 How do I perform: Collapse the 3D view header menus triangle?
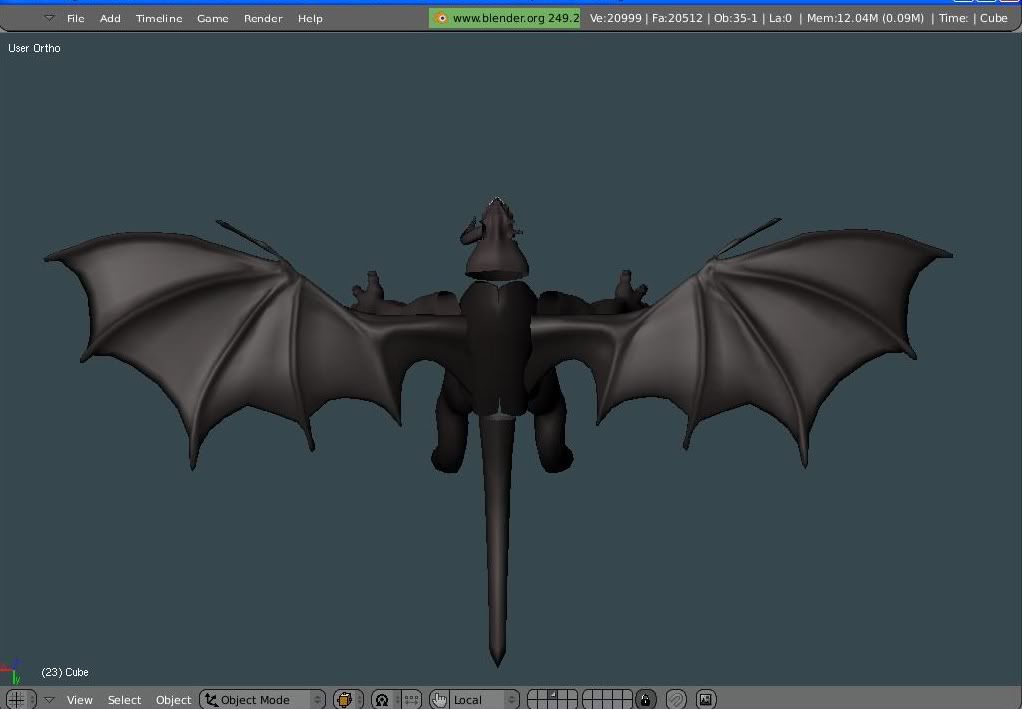point(49,699)
